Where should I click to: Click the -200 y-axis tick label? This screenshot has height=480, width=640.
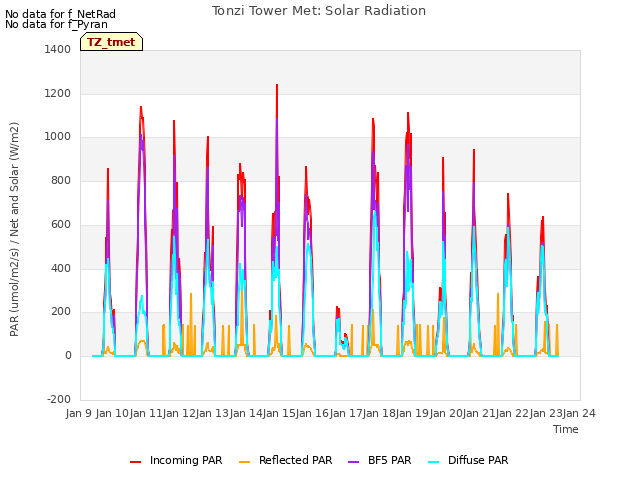coord(59,399)
